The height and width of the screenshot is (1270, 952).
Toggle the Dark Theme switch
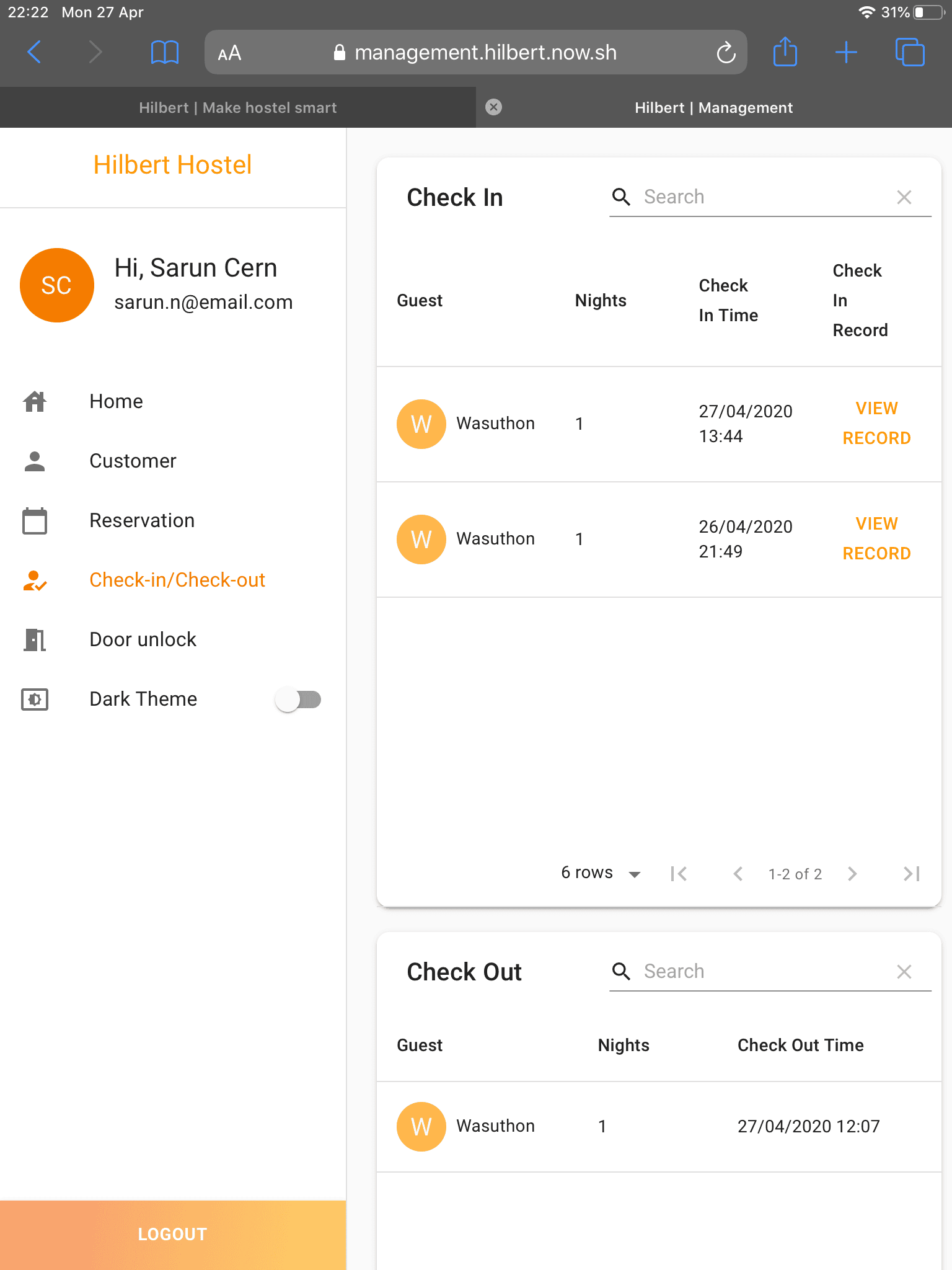298,699
